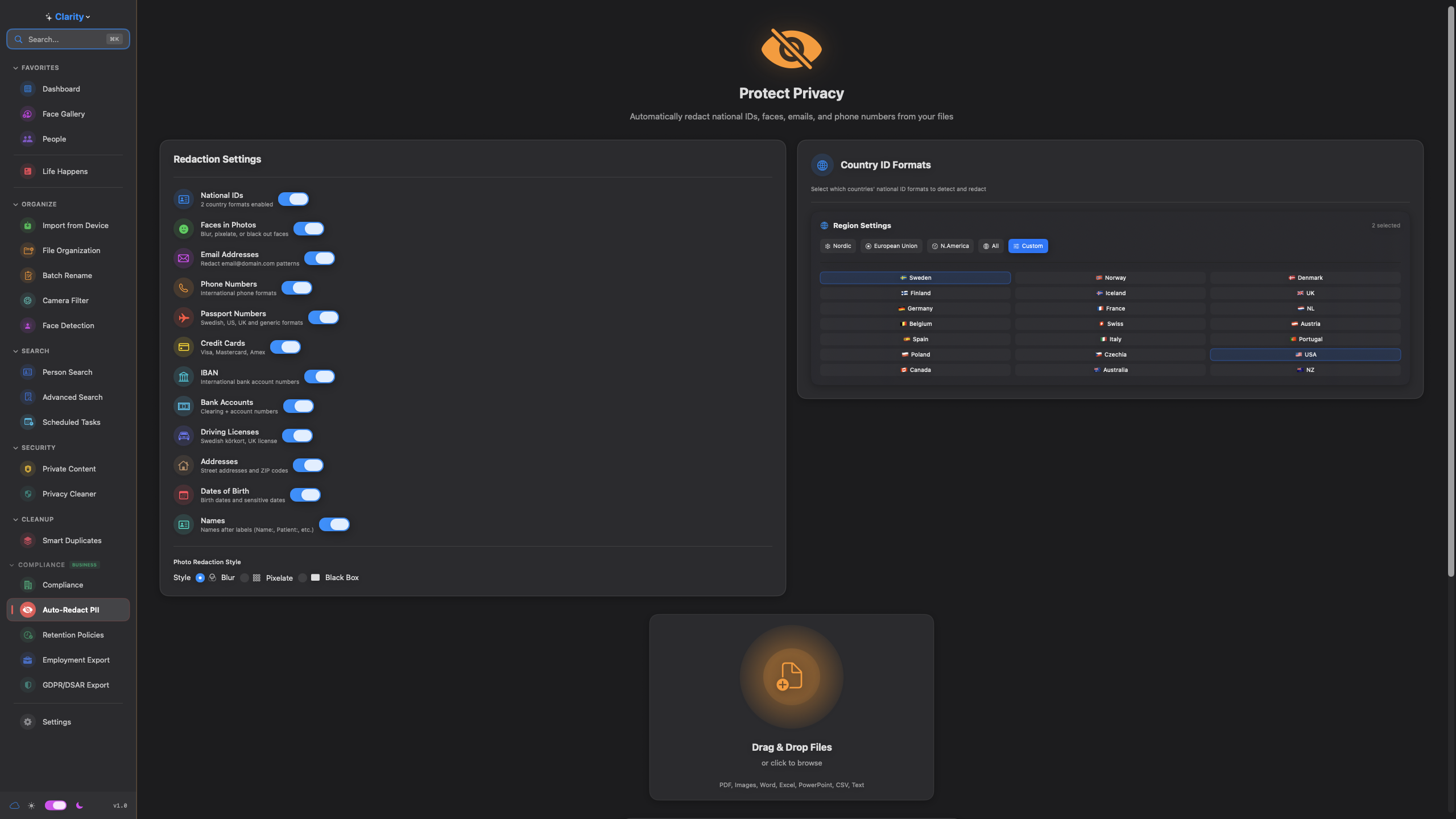Switch to the European Union region preset
This screenshot has height=819, width=1456.
pos(891,246)
